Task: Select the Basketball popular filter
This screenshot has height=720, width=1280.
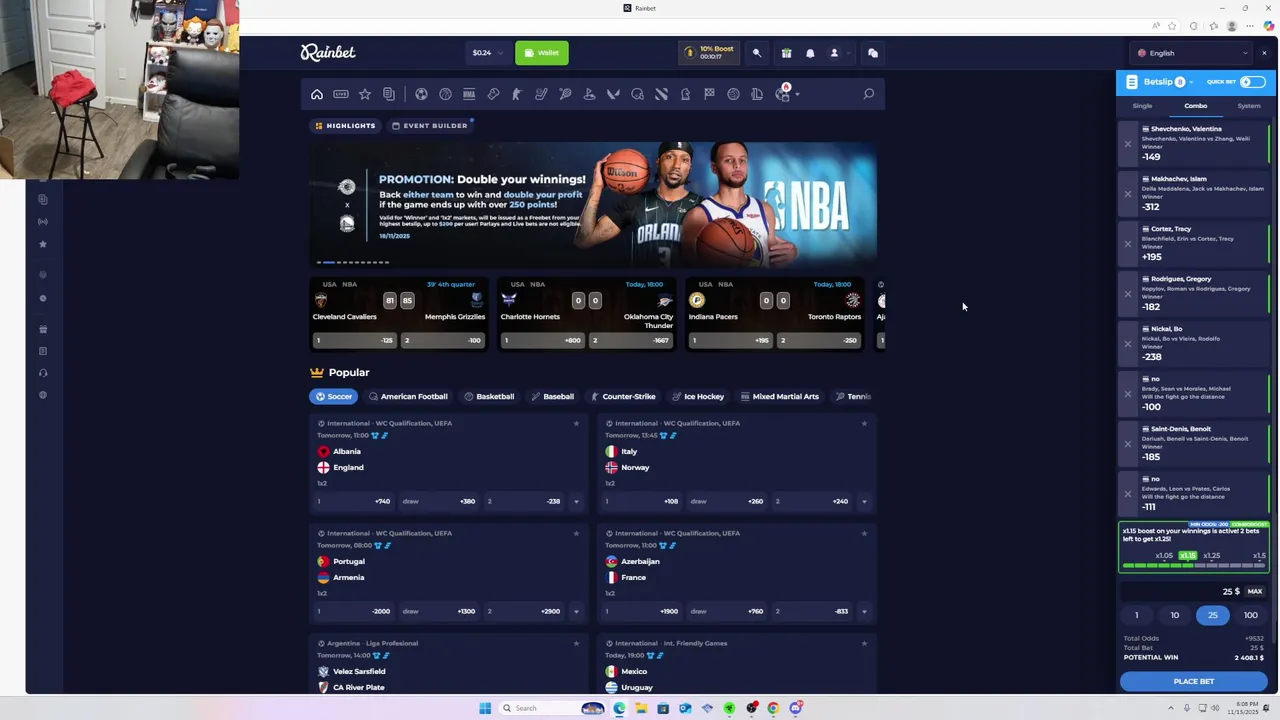Action: point(489,397)
